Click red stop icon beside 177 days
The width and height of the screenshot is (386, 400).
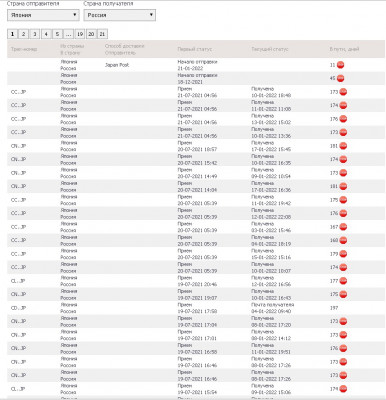click(343, 281)
